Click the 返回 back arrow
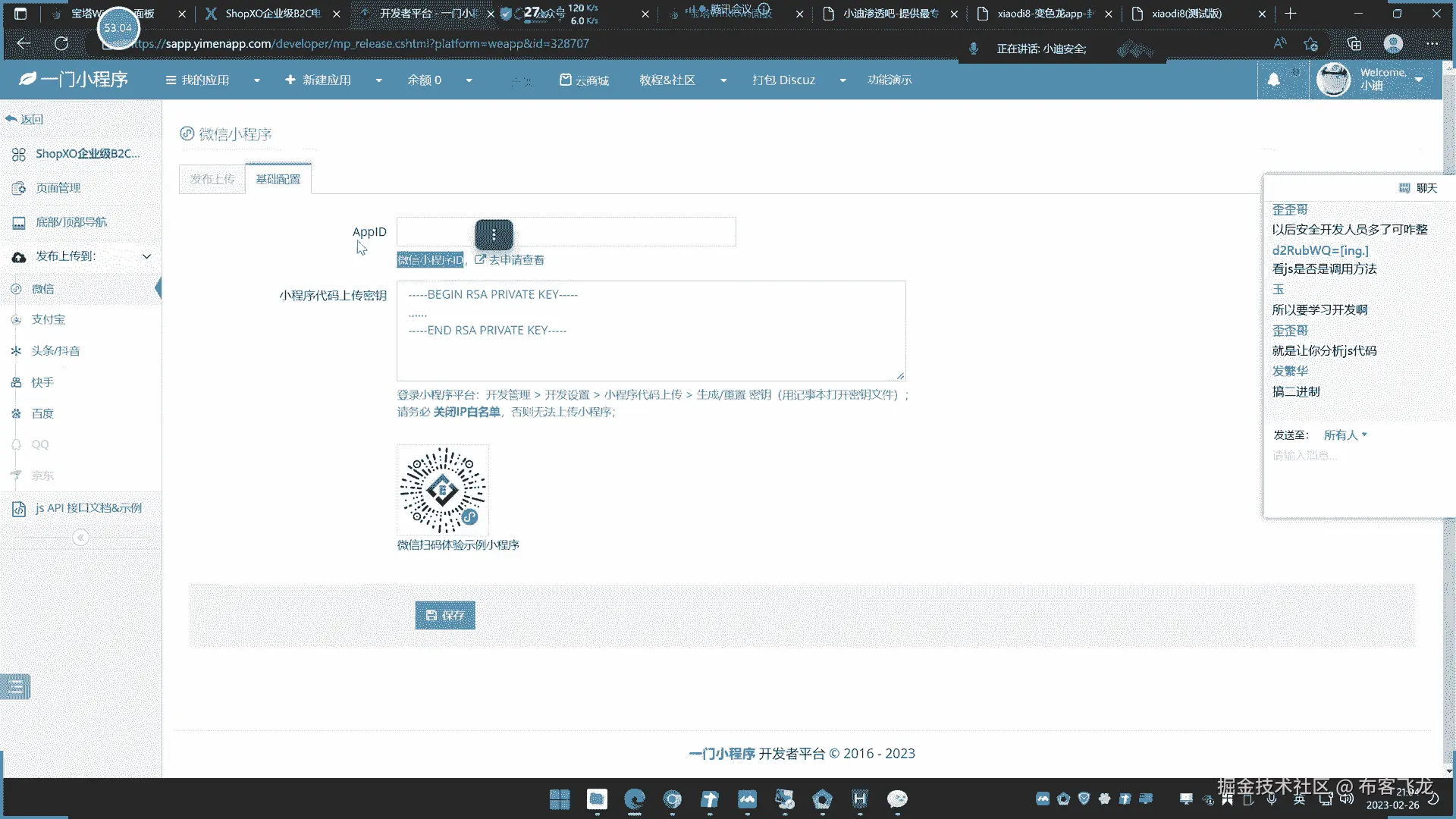This screenshot has height=819, width=1456. click(x=24, y=119)
